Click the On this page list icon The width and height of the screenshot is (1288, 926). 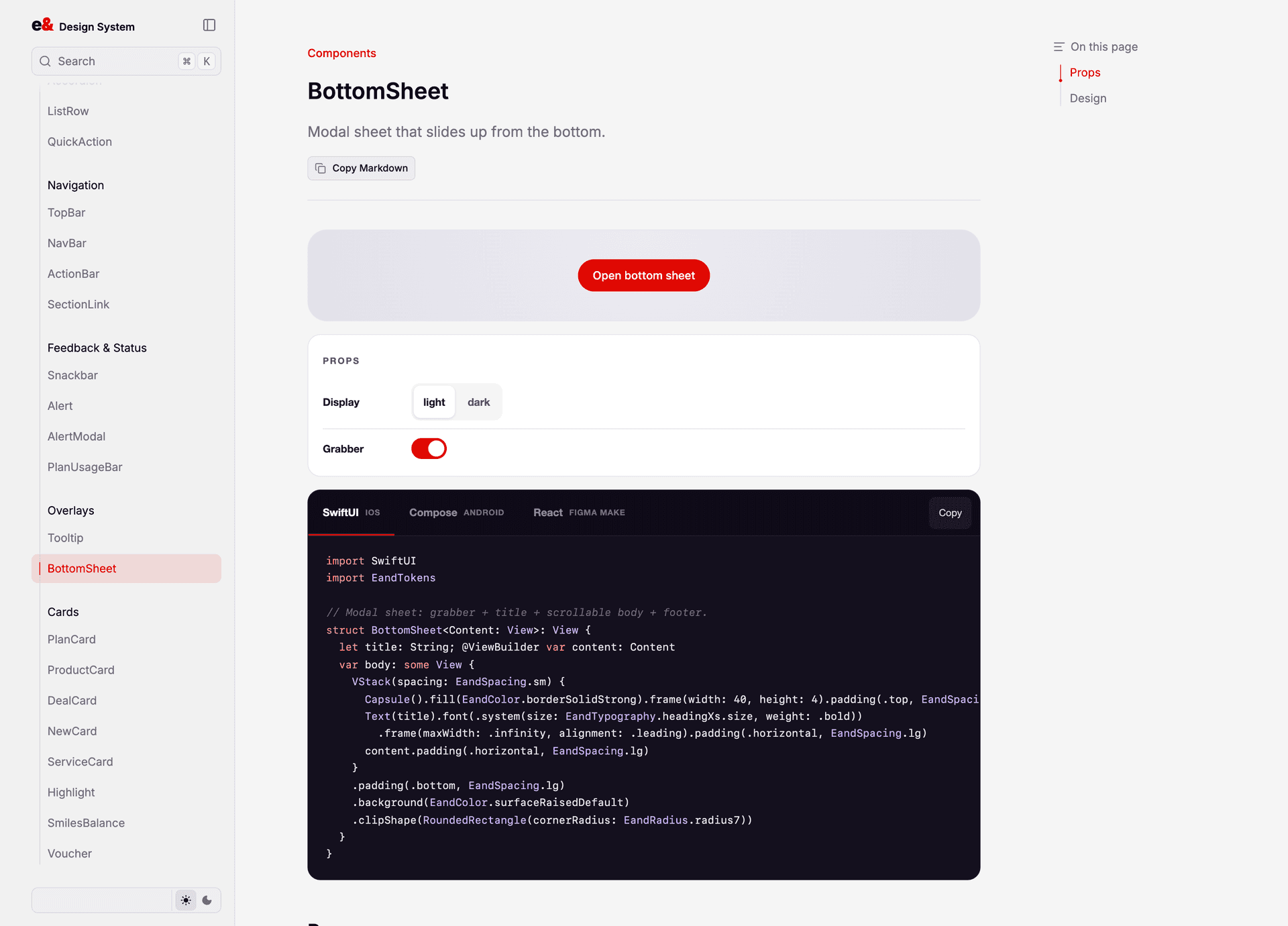pos(1059,47)
